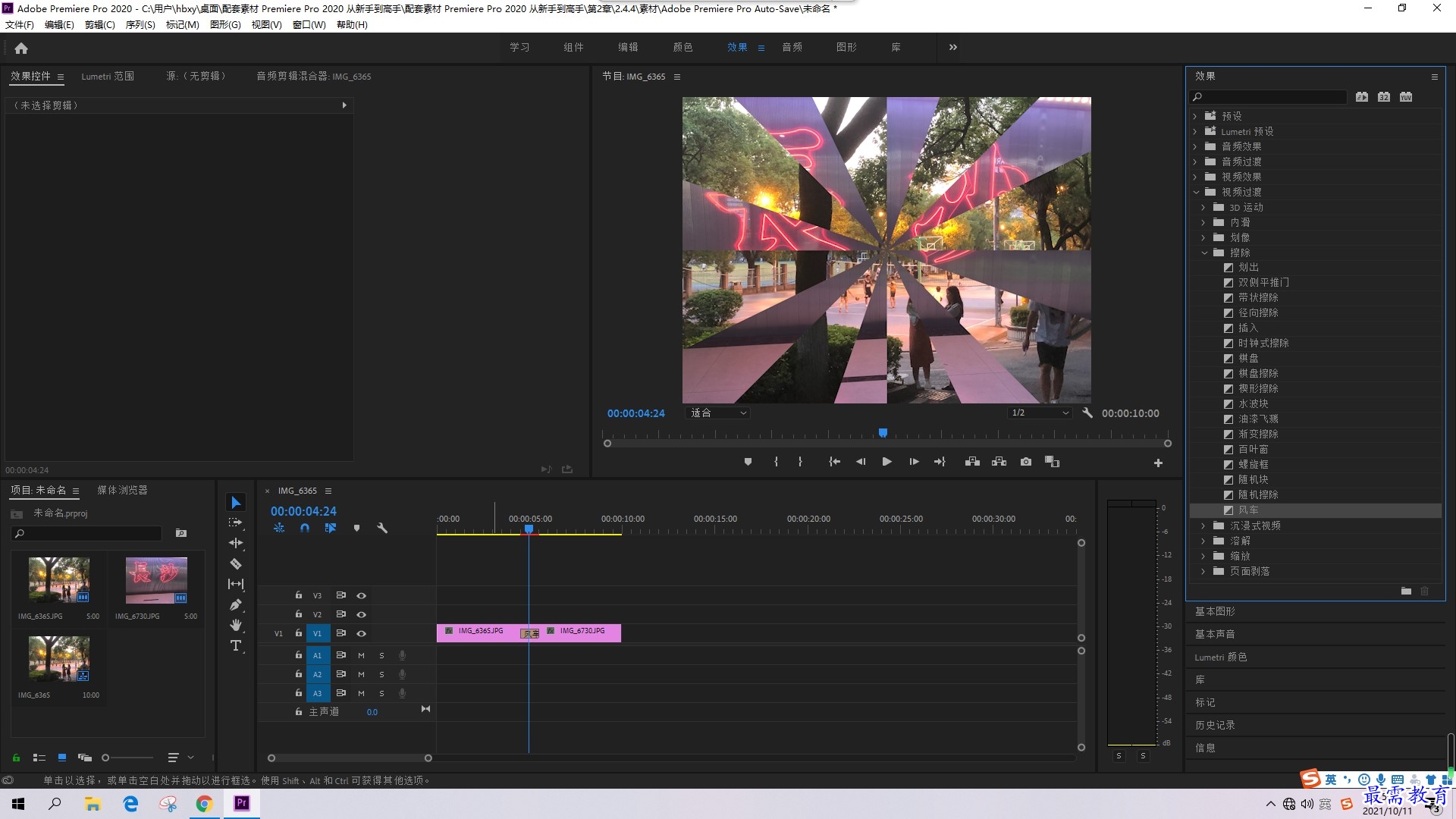Select the IMG_6730.JPG project thumbnail
Image resolution: width=1456 pixels, height=819 pixels.
155,580
